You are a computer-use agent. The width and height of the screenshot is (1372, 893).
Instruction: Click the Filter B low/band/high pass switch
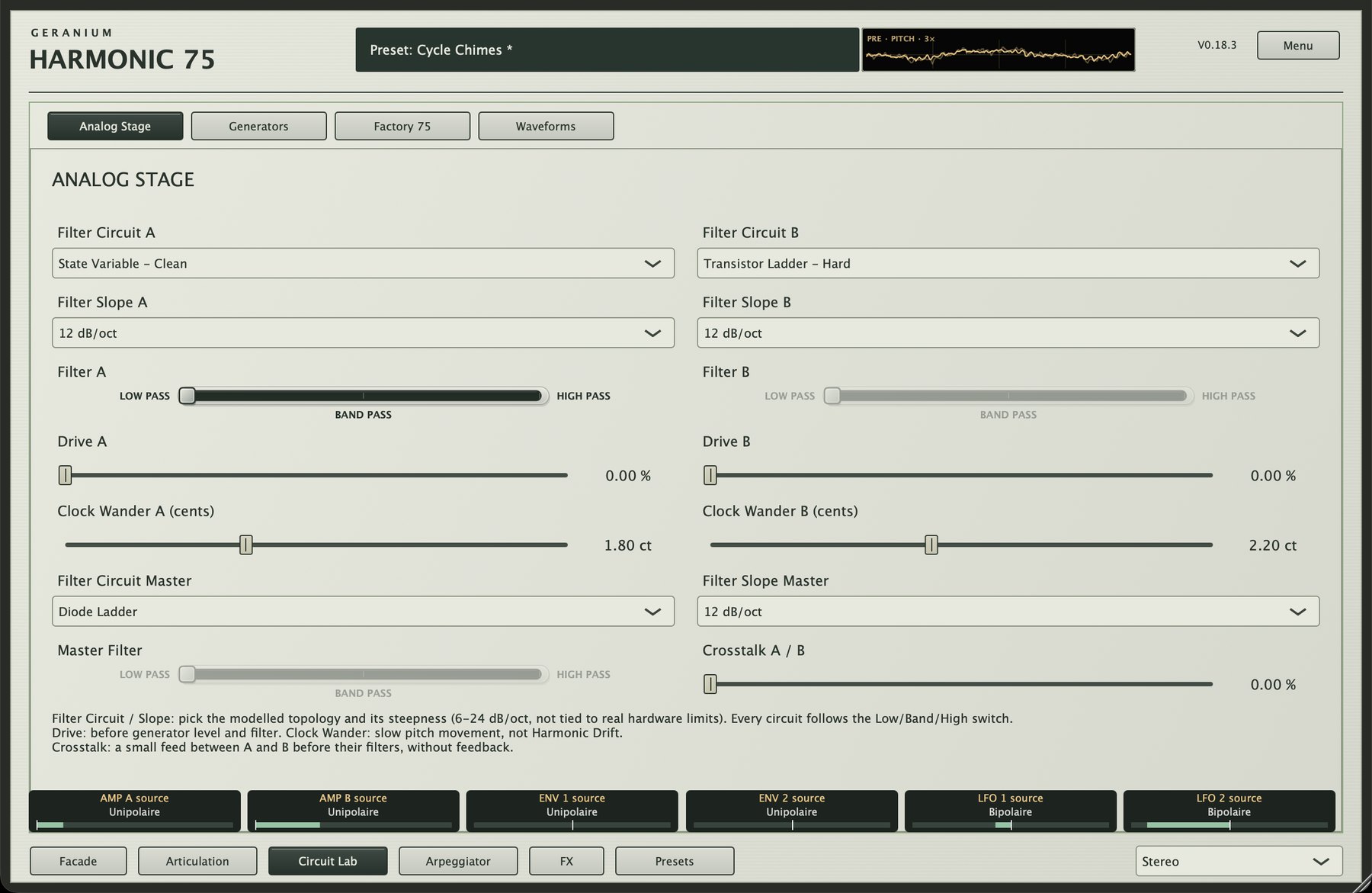[x=1008, y=396]
